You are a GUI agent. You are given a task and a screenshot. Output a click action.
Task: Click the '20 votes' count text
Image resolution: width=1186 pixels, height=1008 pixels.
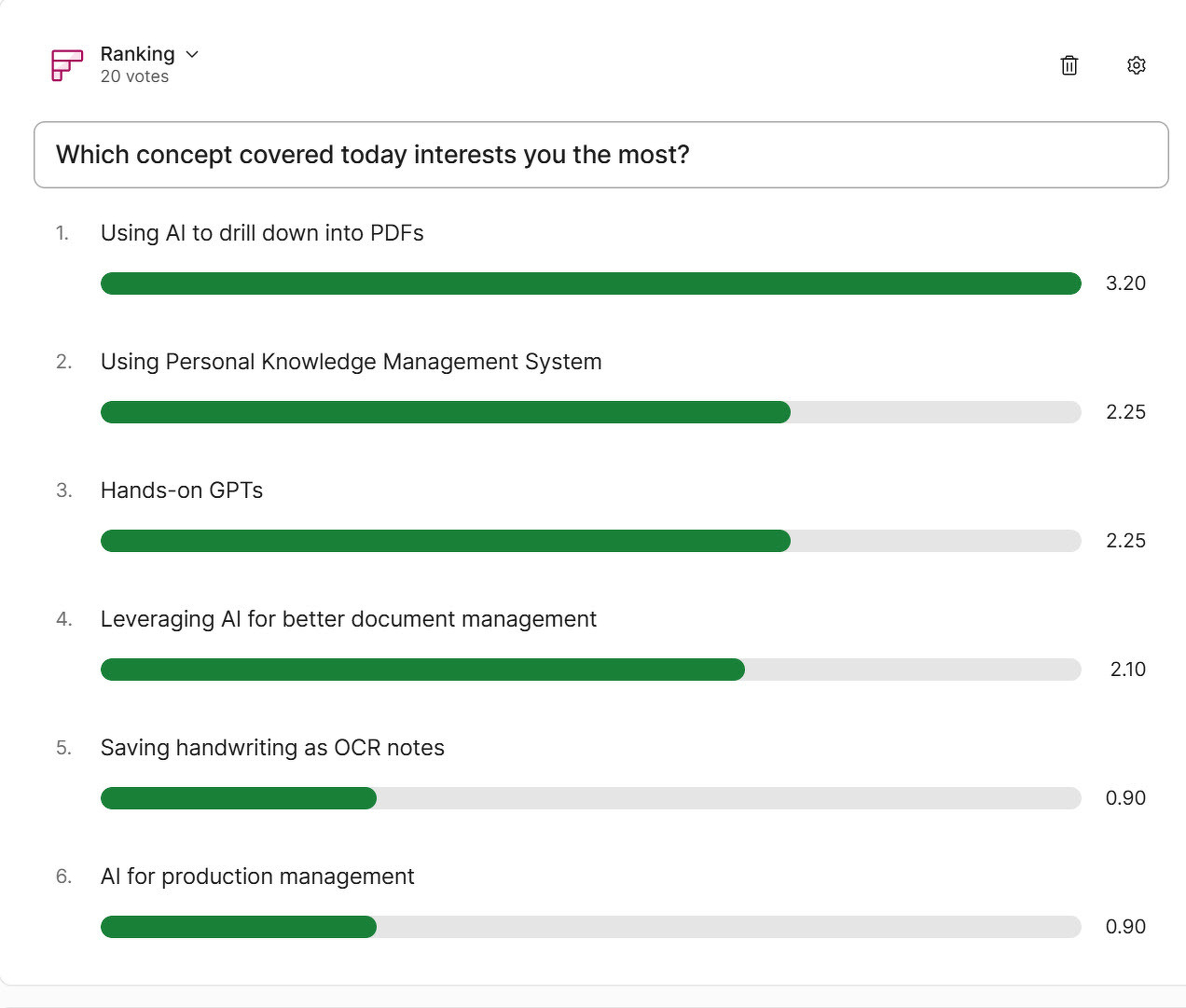[134, 76]
